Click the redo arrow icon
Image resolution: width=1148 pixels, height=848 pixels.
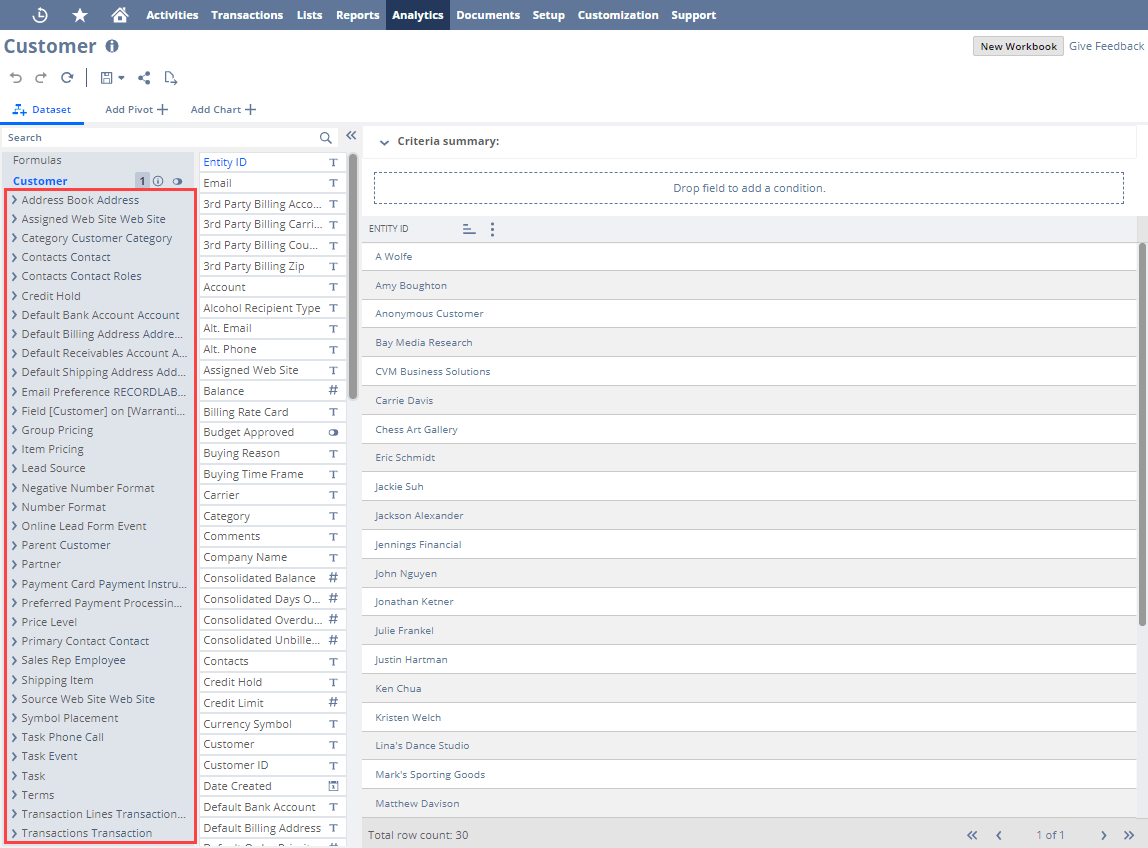(x=41, y=78)
